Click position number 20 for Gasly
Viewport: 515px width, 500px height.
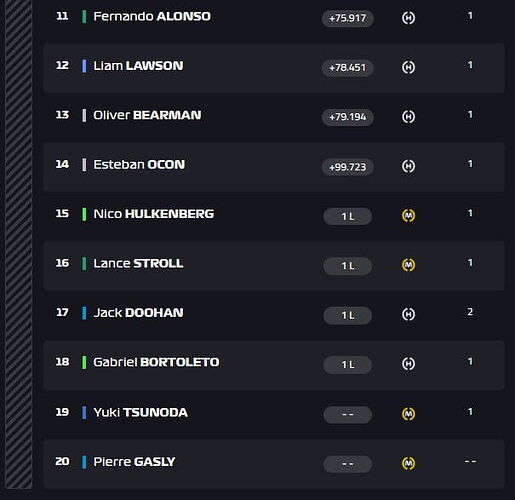[62, 461]
